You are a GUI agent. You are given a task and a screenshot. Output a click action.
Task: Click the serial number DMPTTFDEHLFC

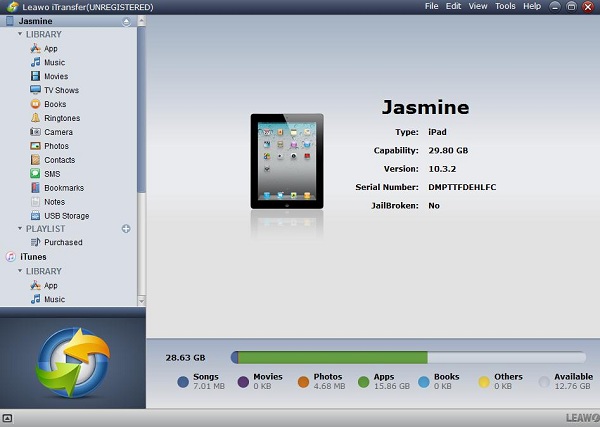tap(462, 187)
